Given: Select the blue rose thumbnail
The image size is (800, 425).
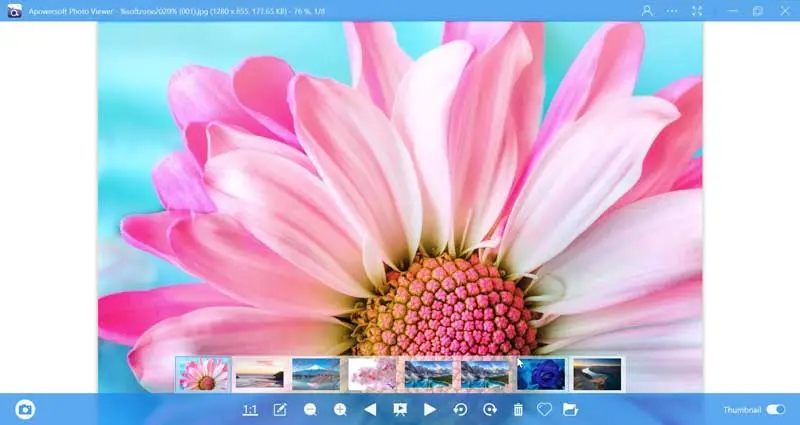Looking at the screenshot, I should coord(541,374).
